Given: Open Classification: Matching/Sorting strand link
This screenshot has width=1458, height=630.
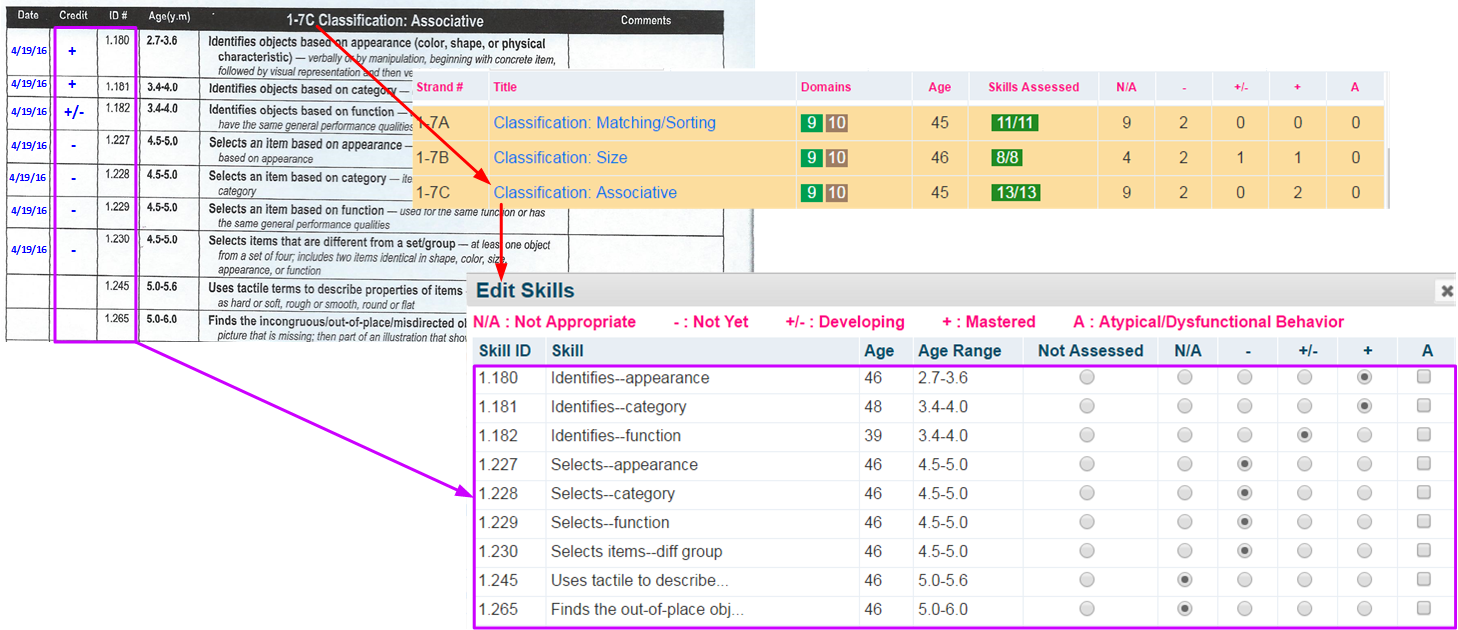Looking at the screenshot, I should [604, 123].
